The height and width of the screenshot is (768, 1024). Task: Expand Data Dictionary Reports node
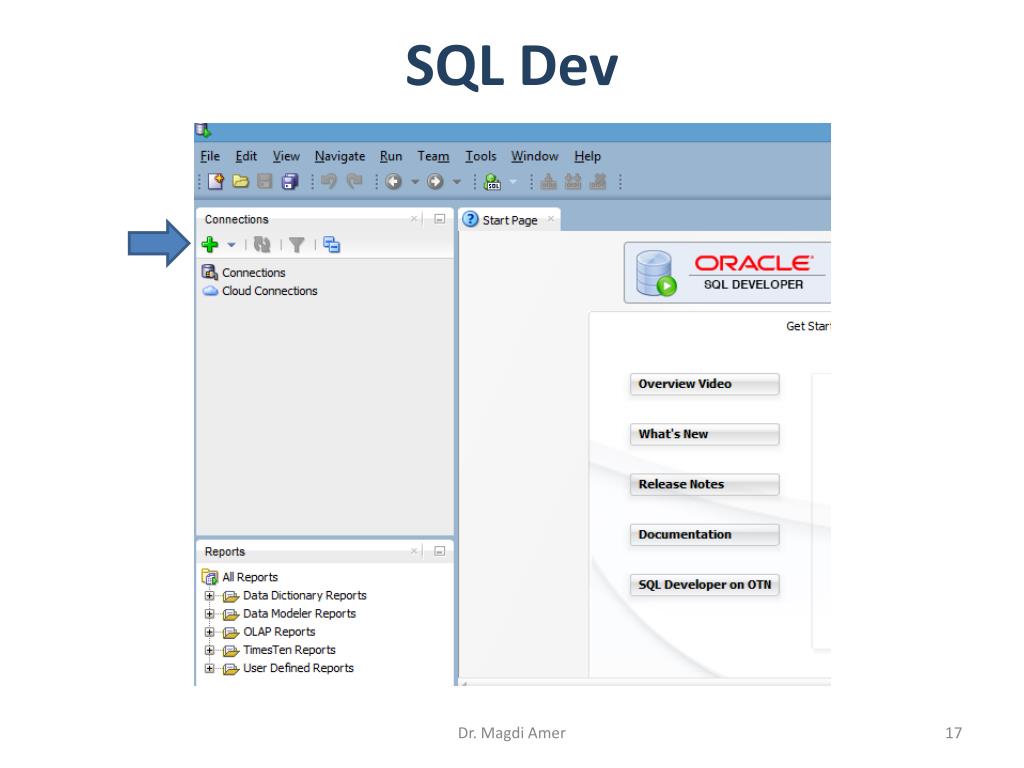pyautogui.click(x=210, y=596)
